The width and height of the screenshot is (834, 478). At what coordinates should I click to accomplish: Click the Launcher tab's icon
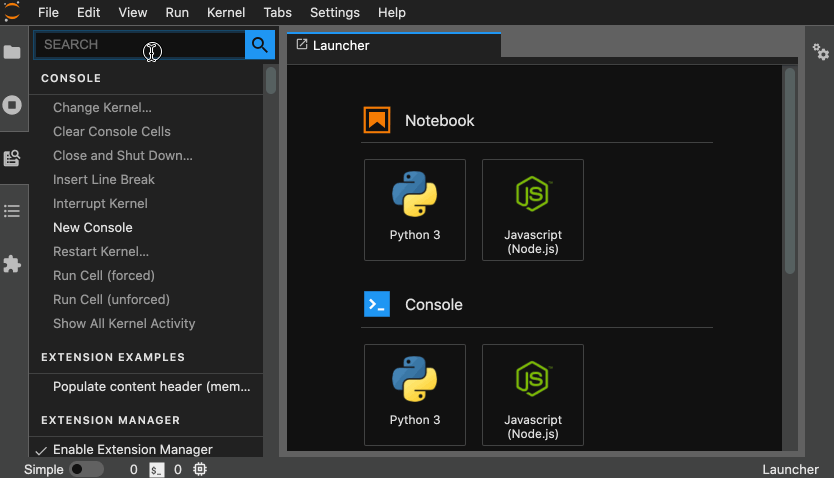tap(302, 45)
